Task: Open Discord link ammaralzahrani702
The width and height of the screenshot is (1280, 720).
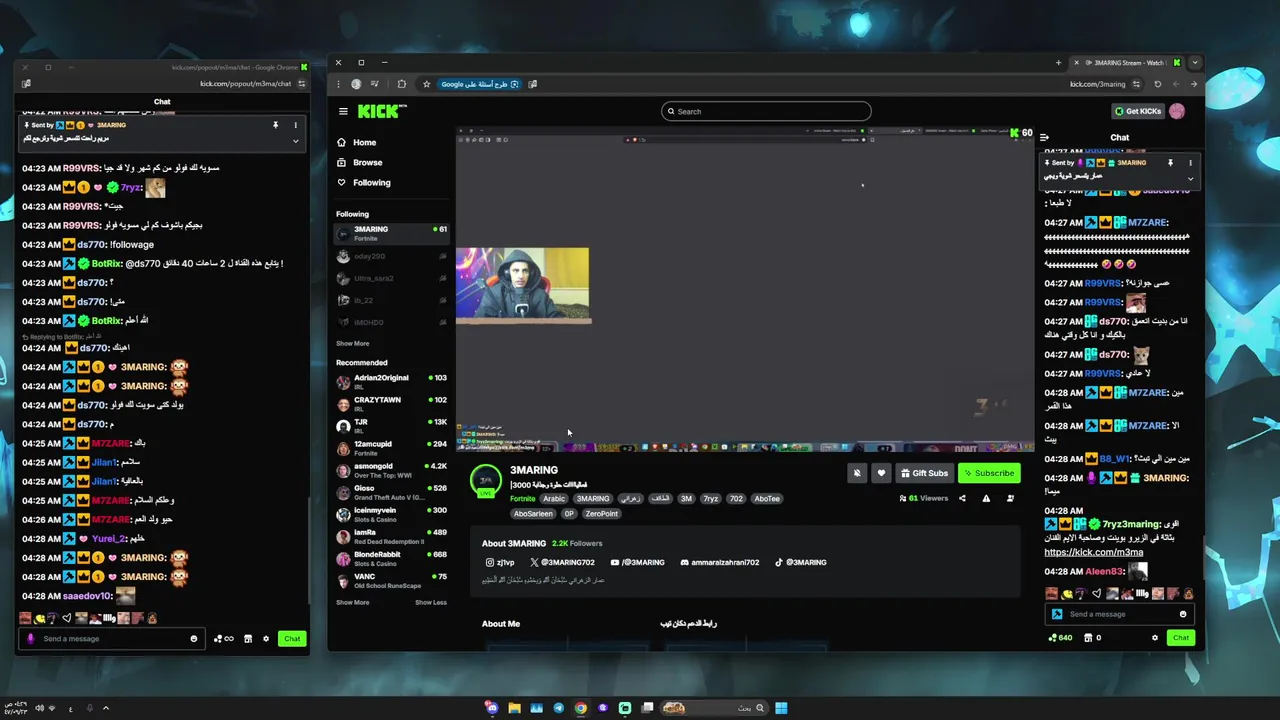Action: [x=719, y=562]
